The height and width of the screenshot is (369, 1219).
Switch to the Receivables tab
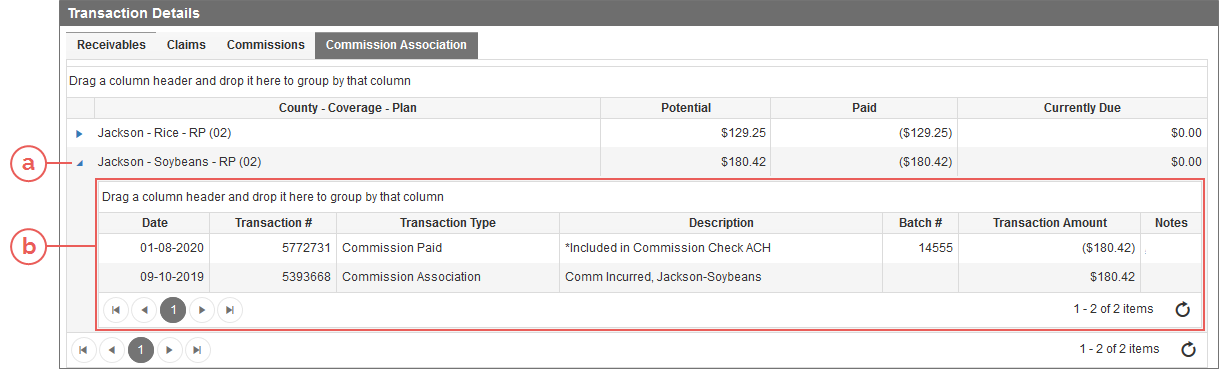[111, 45]
